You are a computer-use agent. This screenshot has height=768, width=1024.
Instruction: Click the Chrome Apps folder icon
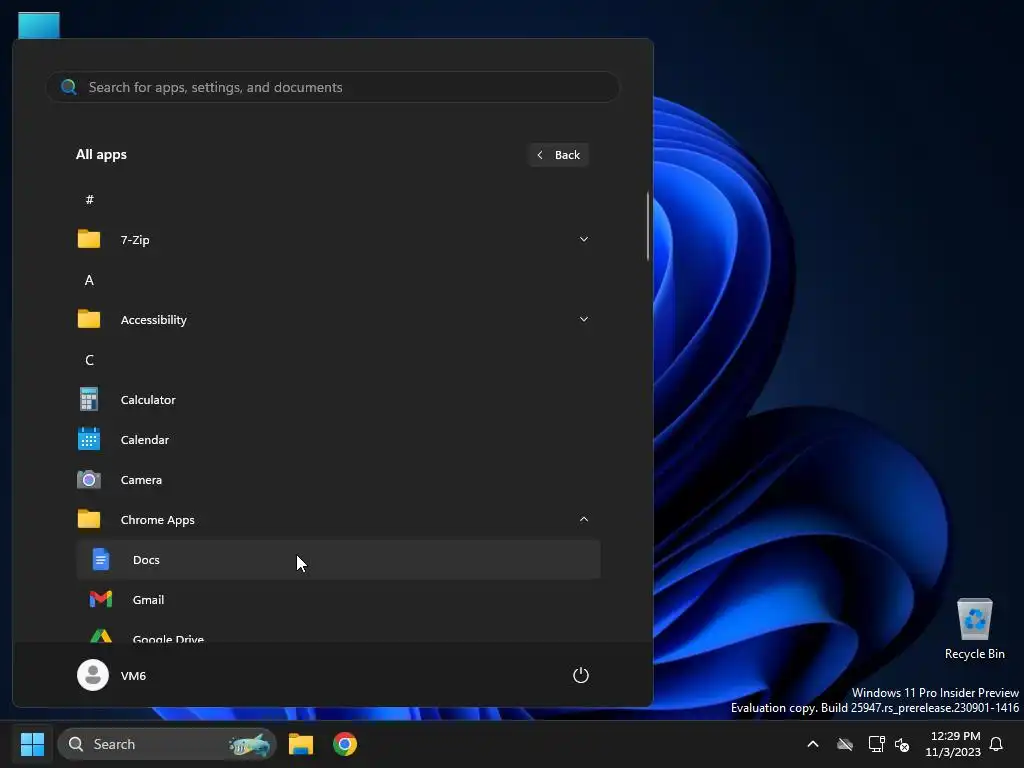[89, 519]
